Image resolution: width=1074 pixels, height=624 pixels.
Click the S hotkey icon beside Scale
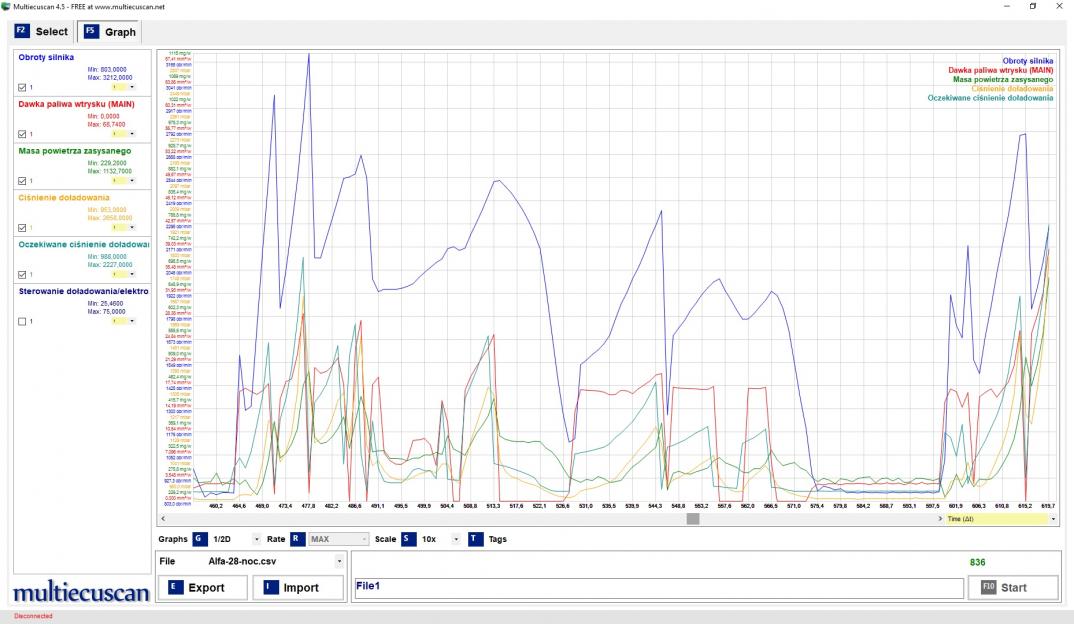pos(408,539)
